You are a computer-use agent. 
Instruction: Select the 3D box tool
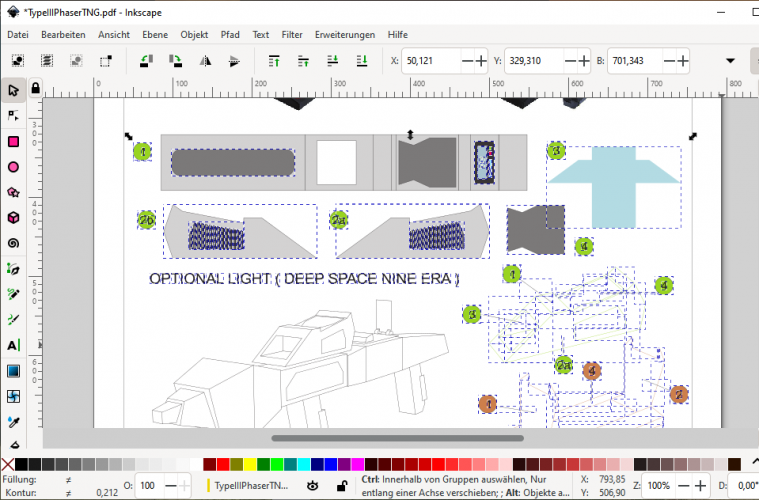[13, 218]
